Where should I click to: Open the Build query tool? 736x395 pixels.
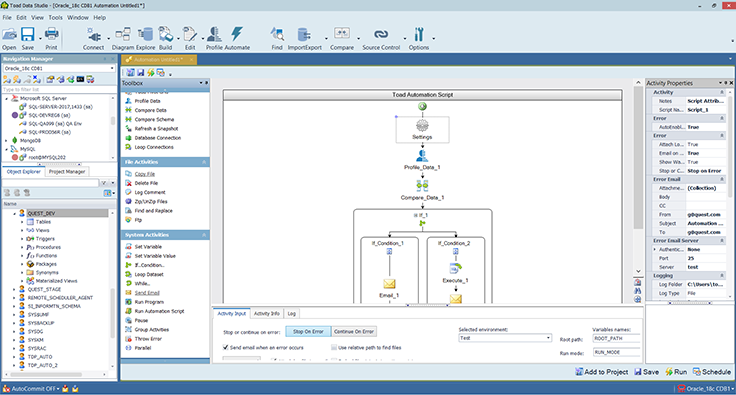pos(165,38)
